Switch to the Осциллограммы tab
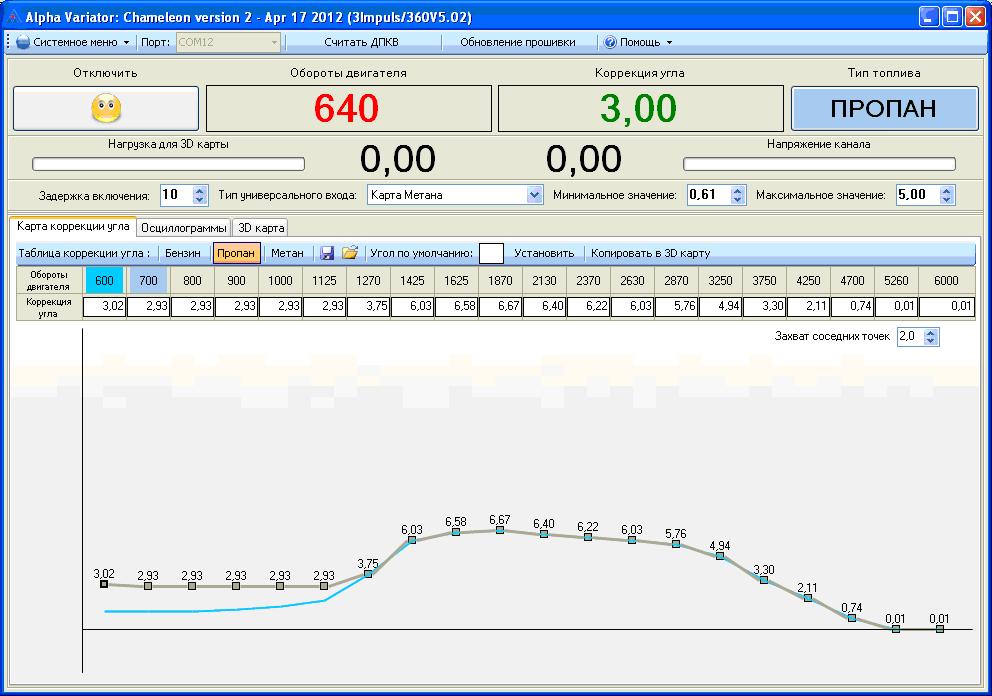 tap(183, 228)
